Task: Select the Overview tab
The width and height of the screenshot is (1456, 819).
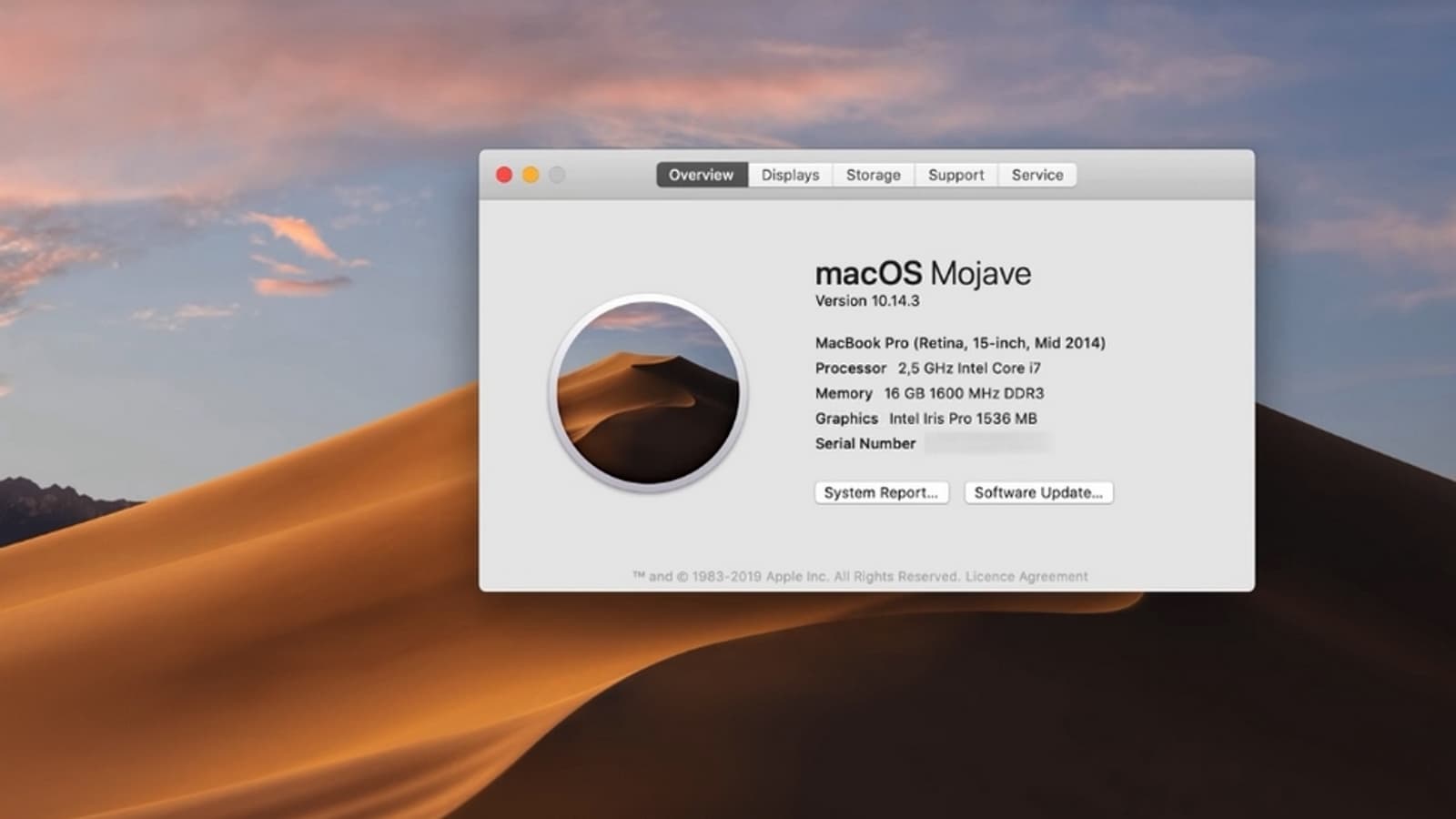Action: click(x=702, y=175)
